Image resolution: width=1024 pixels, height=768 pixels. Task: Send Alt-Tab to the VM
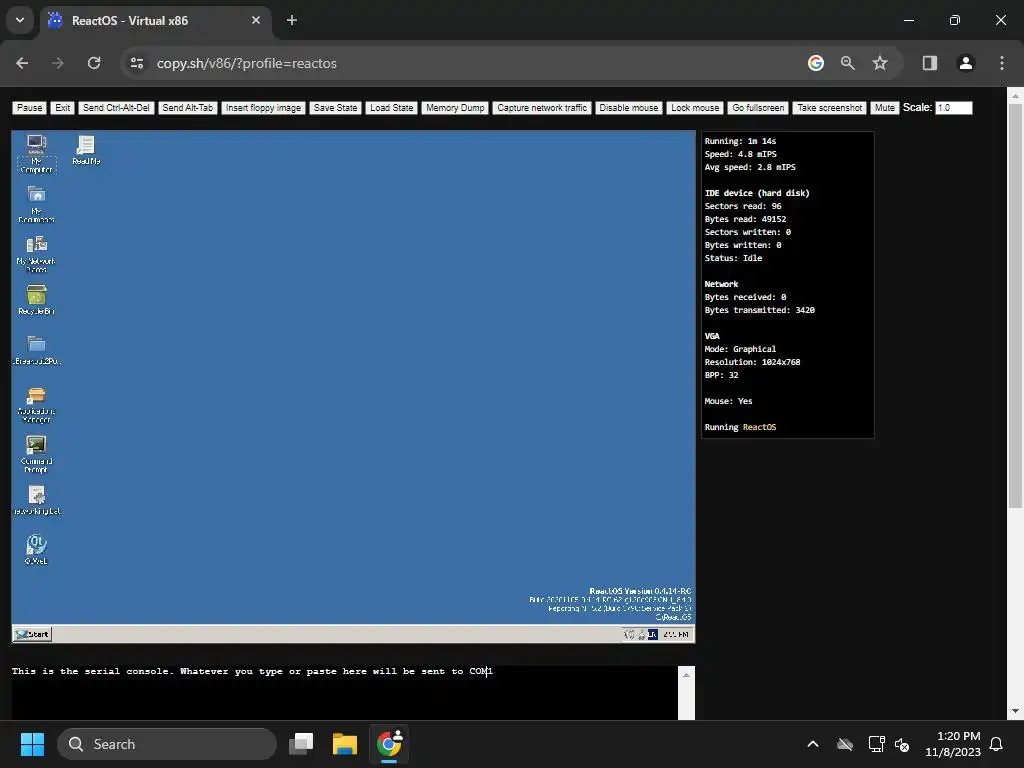187,108
